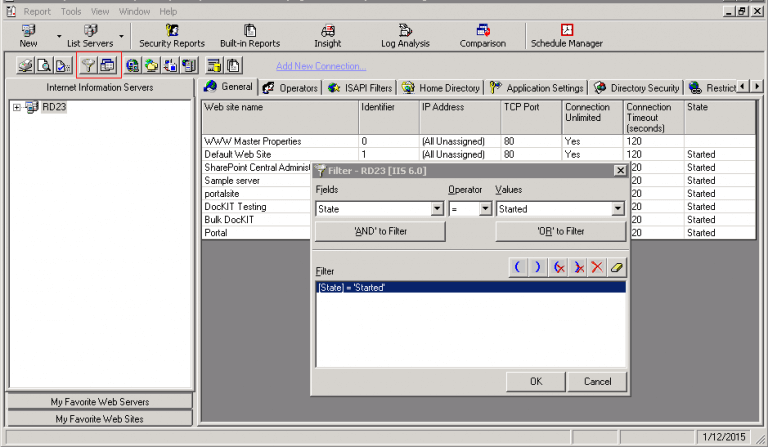Click the globe-with-server toolbar icon
Viewport: 768px width, 447px height.
coord(132,65)
